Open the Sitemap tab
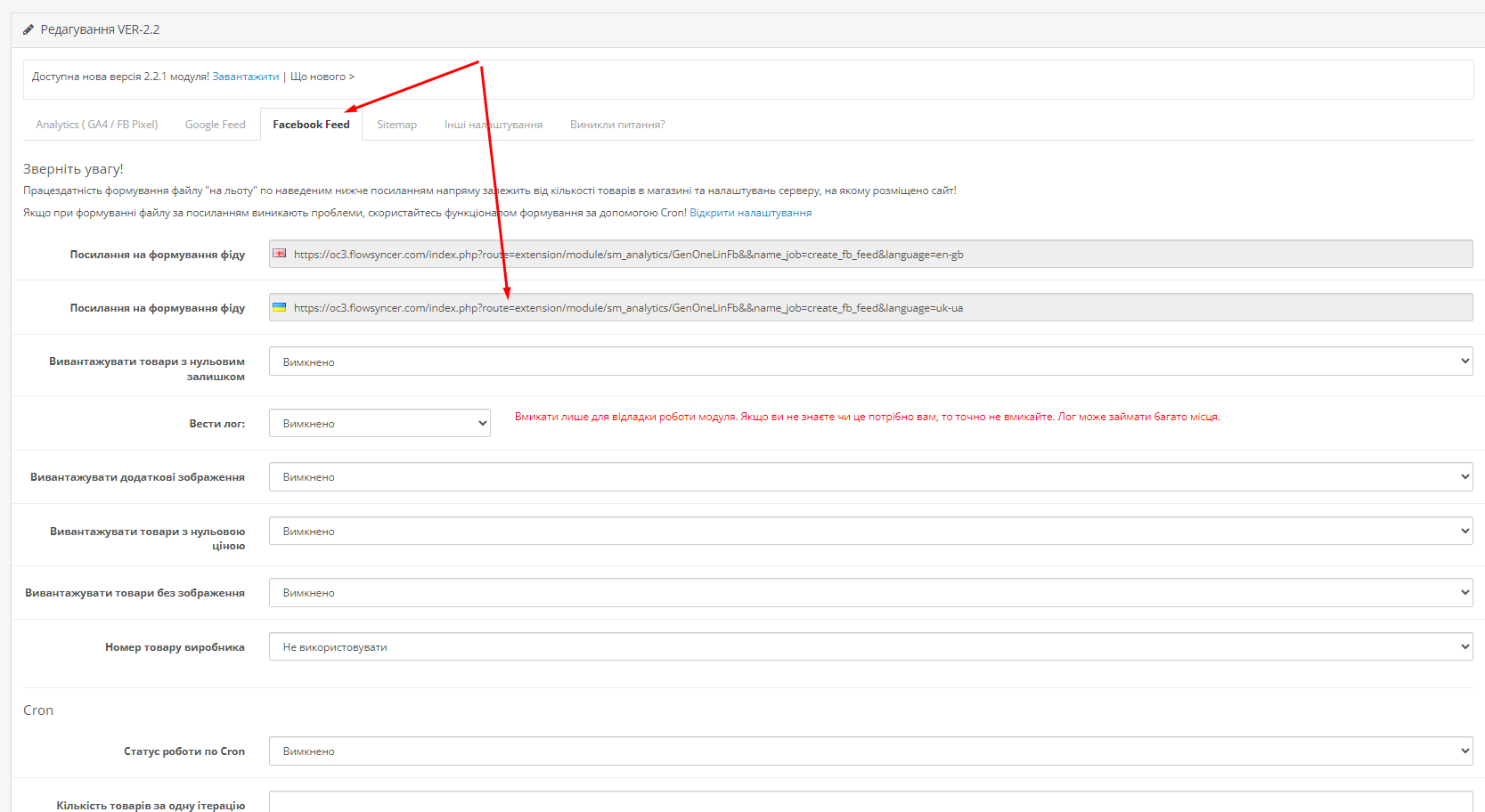Image resolution: width=1485 pixels, height=812 pixels. pos(396,125)
